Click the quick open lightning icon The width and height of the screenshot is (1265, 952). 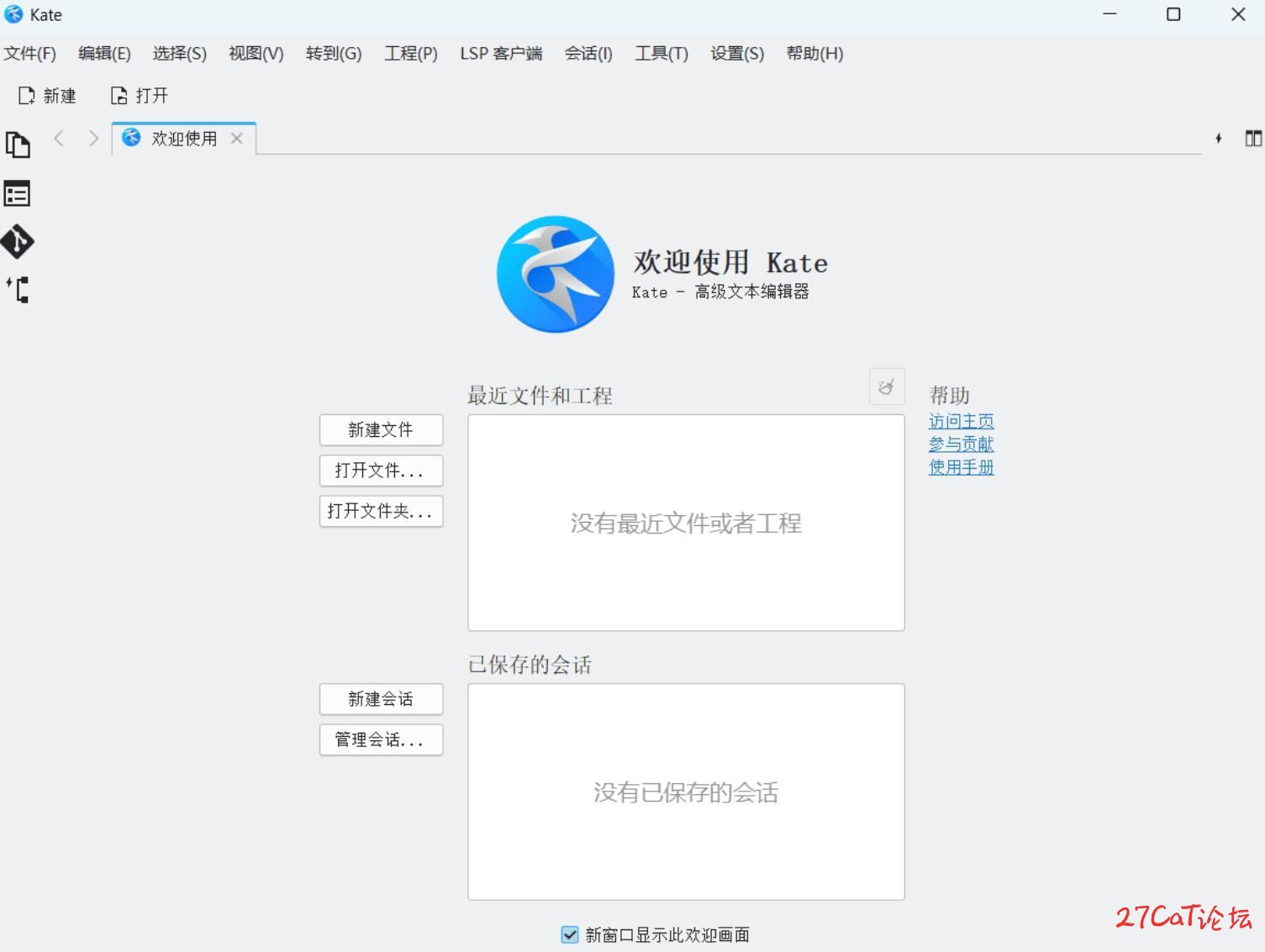[1218, 139]
